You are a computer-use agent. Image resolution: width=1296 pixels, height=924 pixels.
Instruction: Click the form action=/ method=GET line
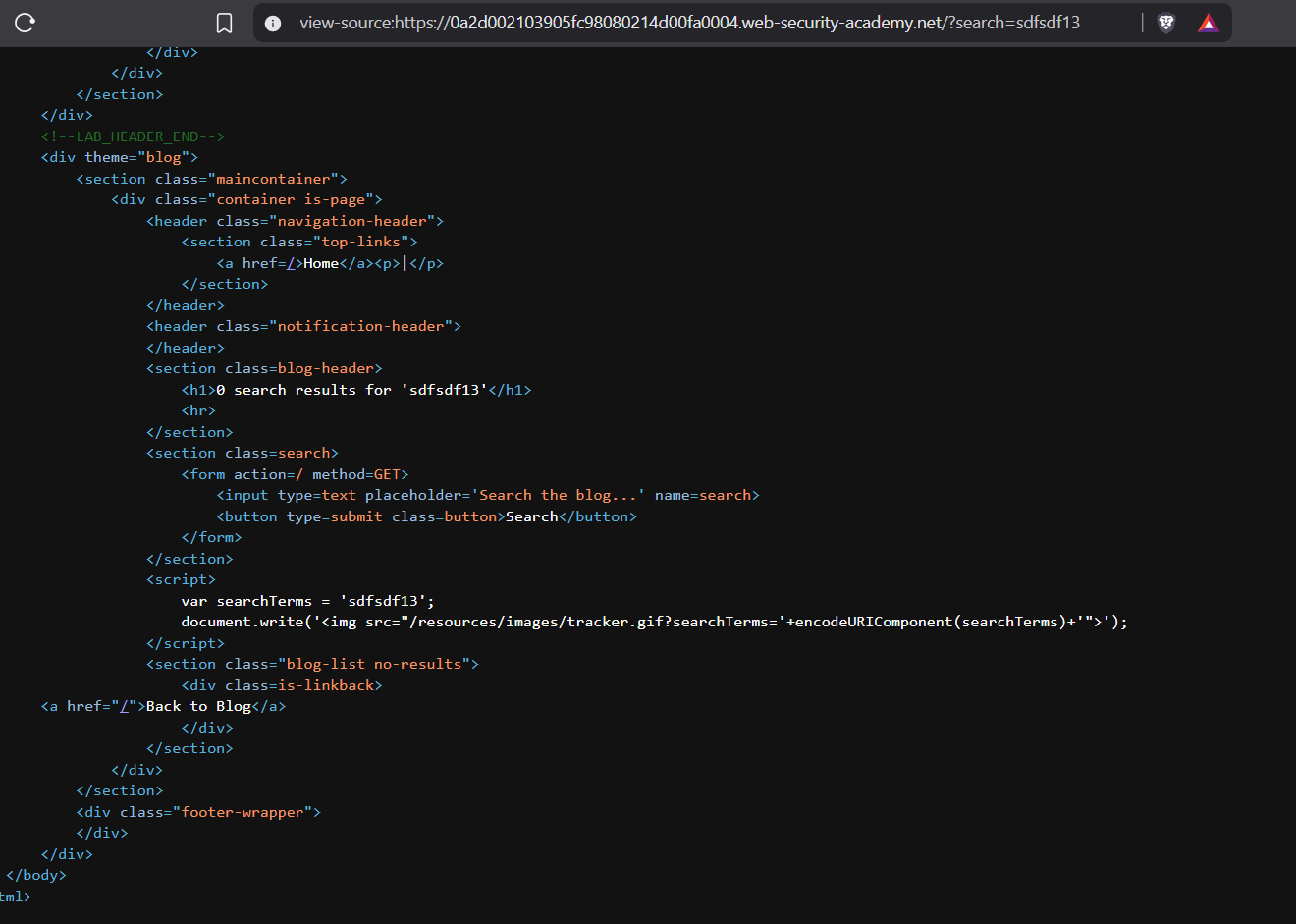295,474
